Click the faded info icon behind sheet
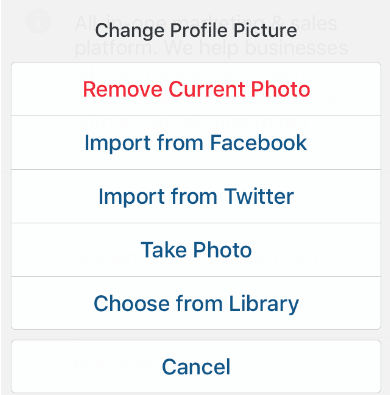The height and width of the screenshot is (395, 390). 38,21
